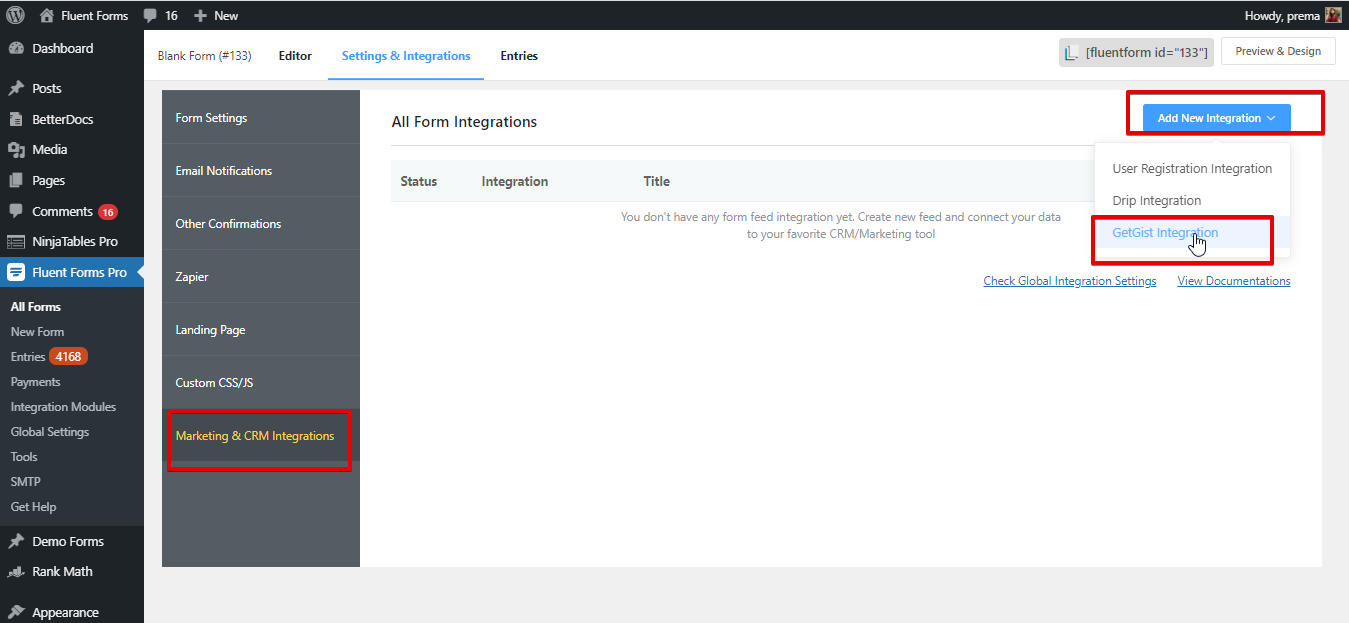Open View Documentations link
The width and height of the screenshot is (1349, 623).
(1234, 281)
